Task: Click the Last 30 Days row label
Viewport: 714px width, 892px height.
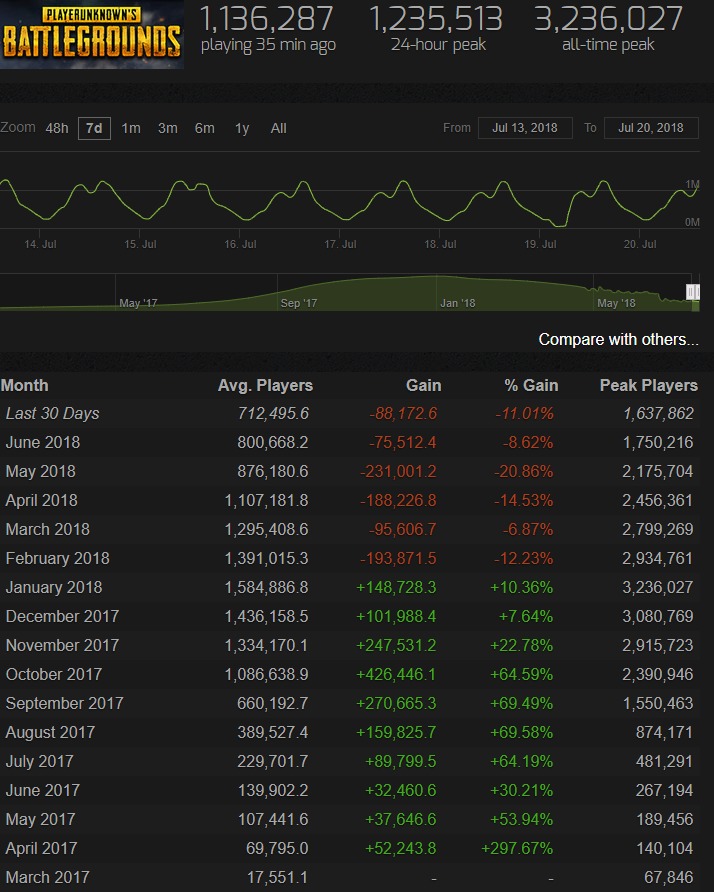Action: click(x=53, y=413)
